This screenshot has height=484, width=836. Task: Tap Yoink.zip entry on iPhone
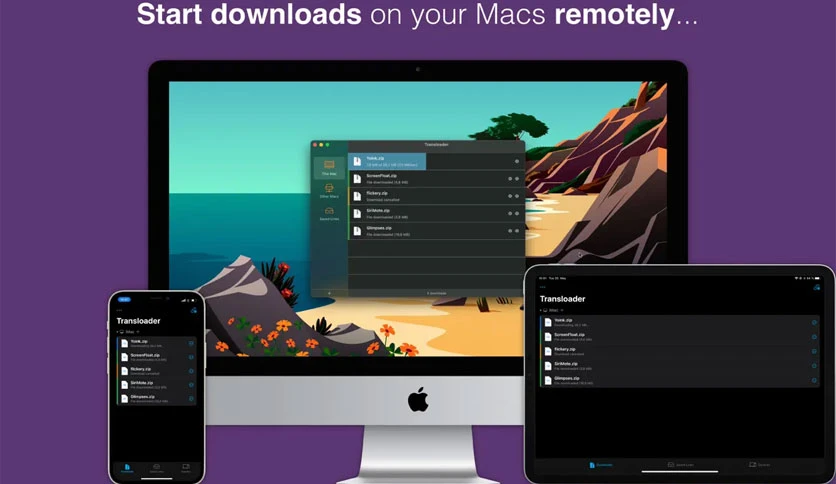(156, 343)
